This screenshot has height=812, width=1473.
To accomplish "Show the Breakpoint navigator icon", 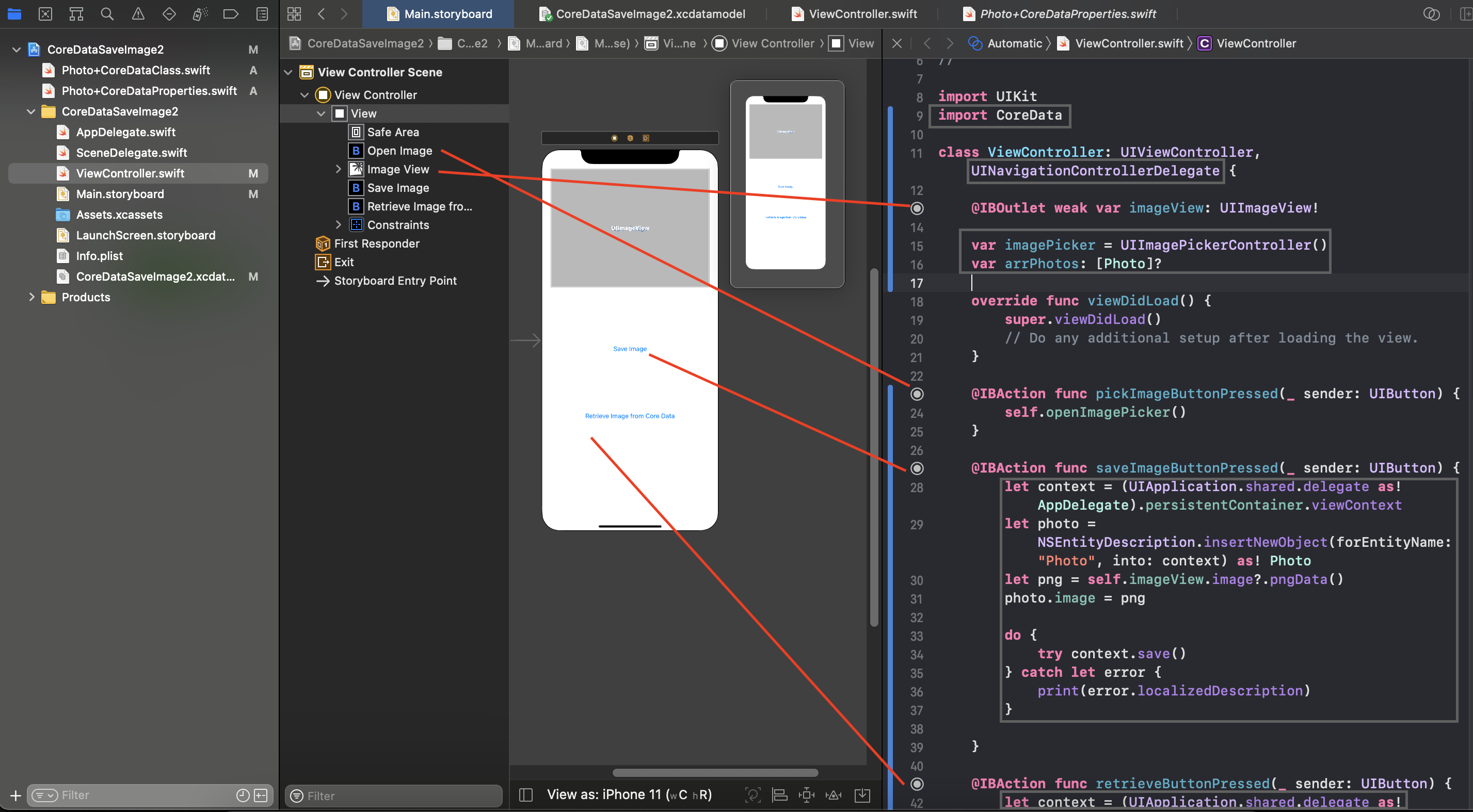I will click(x=230, y=14).
